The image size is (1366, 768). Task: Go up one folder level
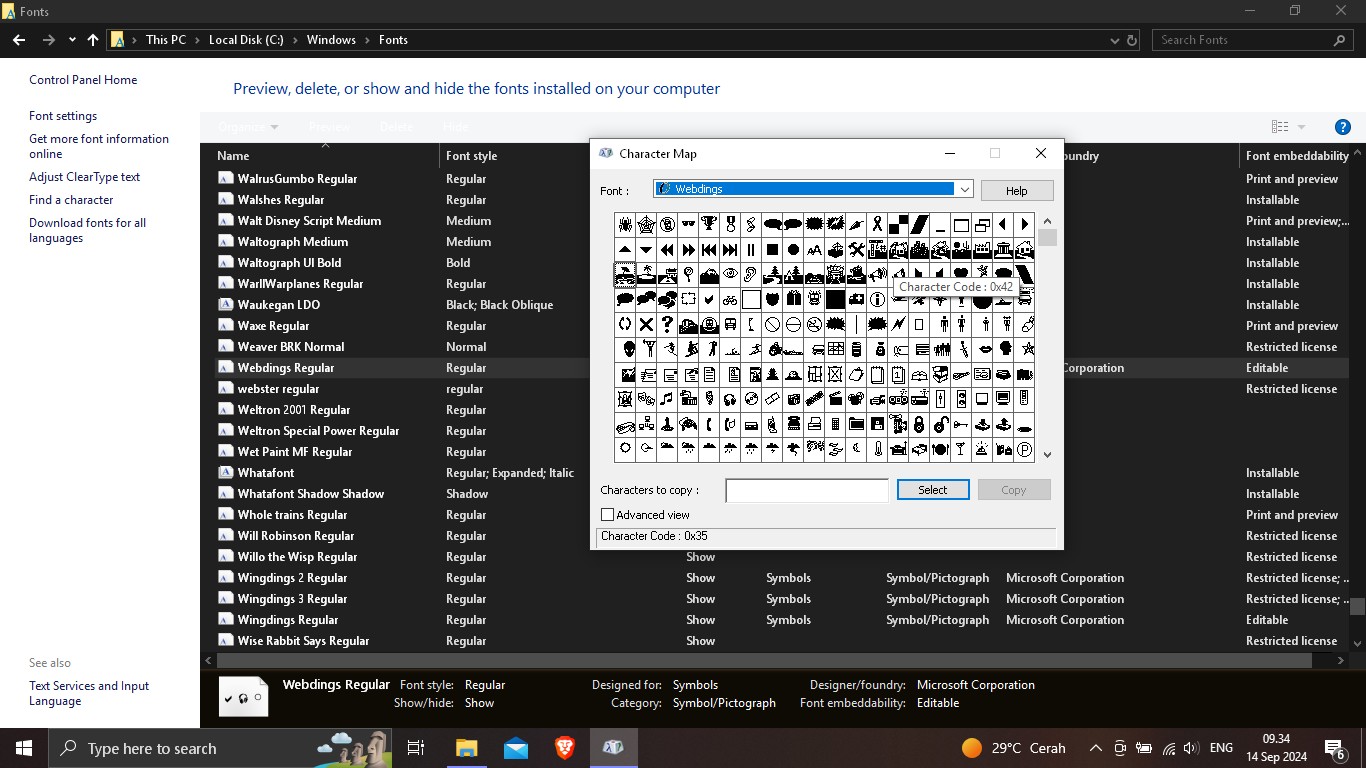[93, 40]
